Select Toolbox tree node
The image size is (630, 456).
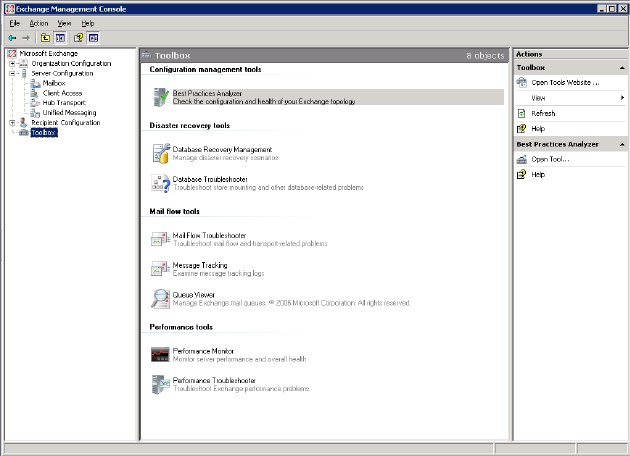44,133
